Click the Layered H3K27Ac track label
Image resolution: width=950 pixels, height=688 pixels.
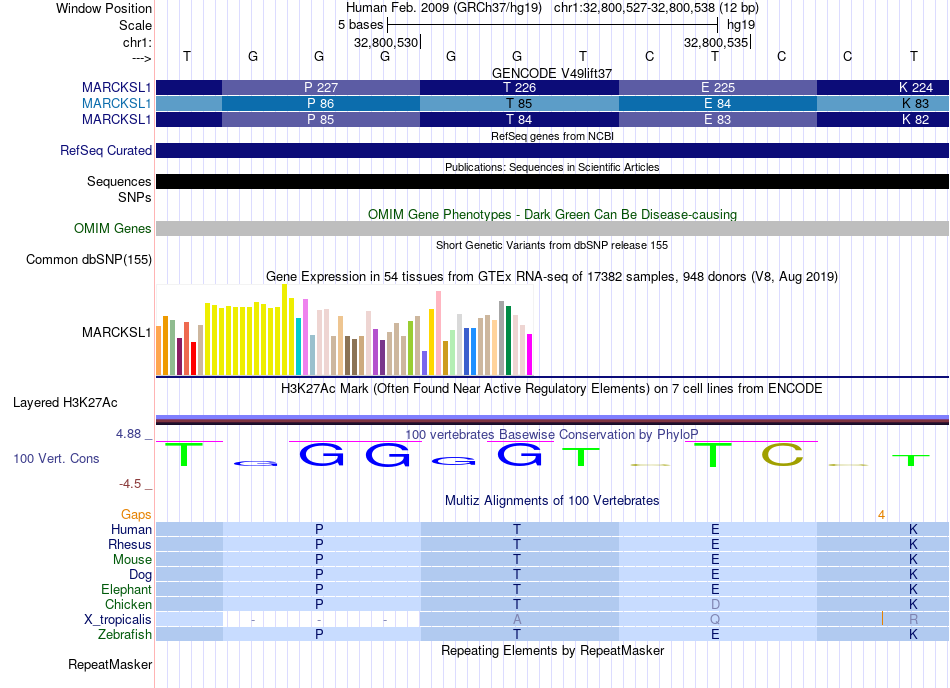coord(65,403)
